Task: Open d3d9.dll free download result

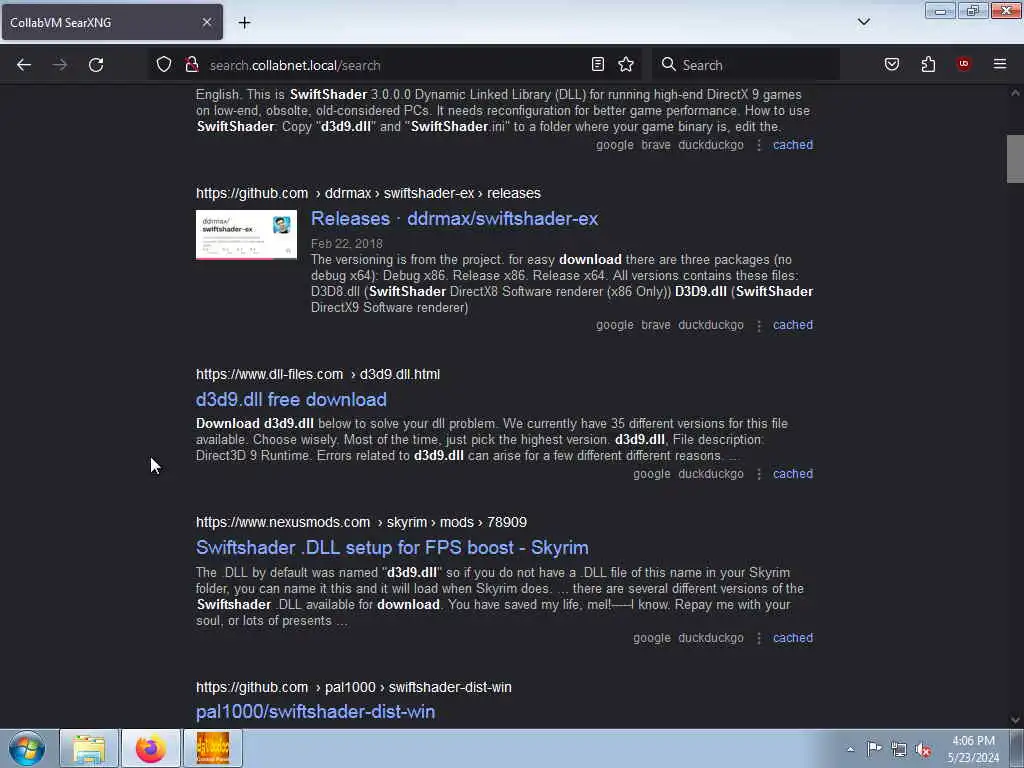Action: tap(291, 400)
